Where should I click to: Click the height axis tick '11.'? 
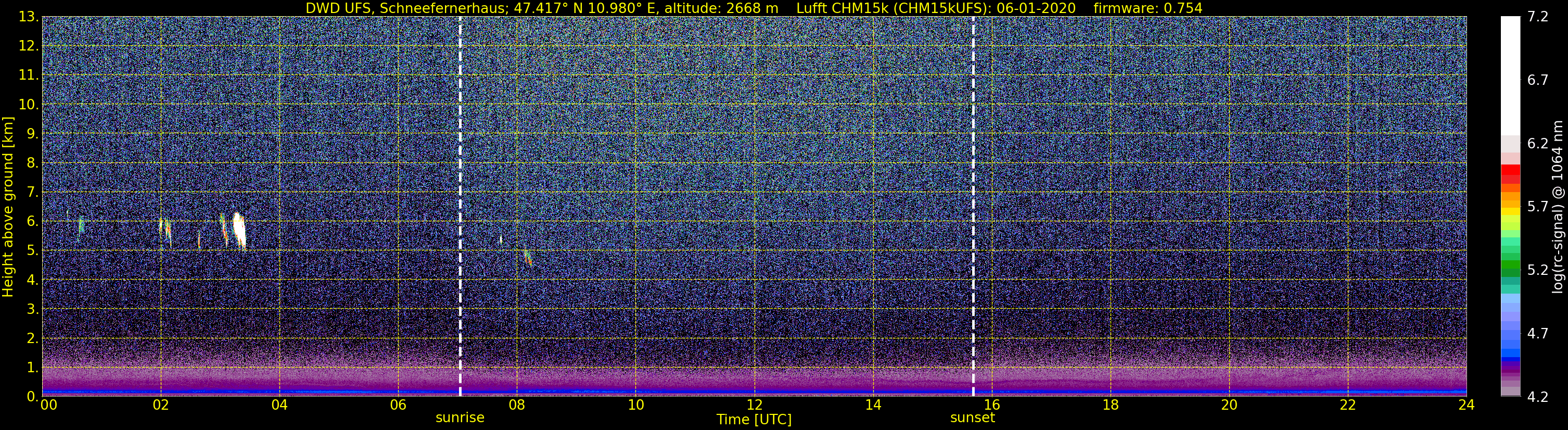[28, 75]
